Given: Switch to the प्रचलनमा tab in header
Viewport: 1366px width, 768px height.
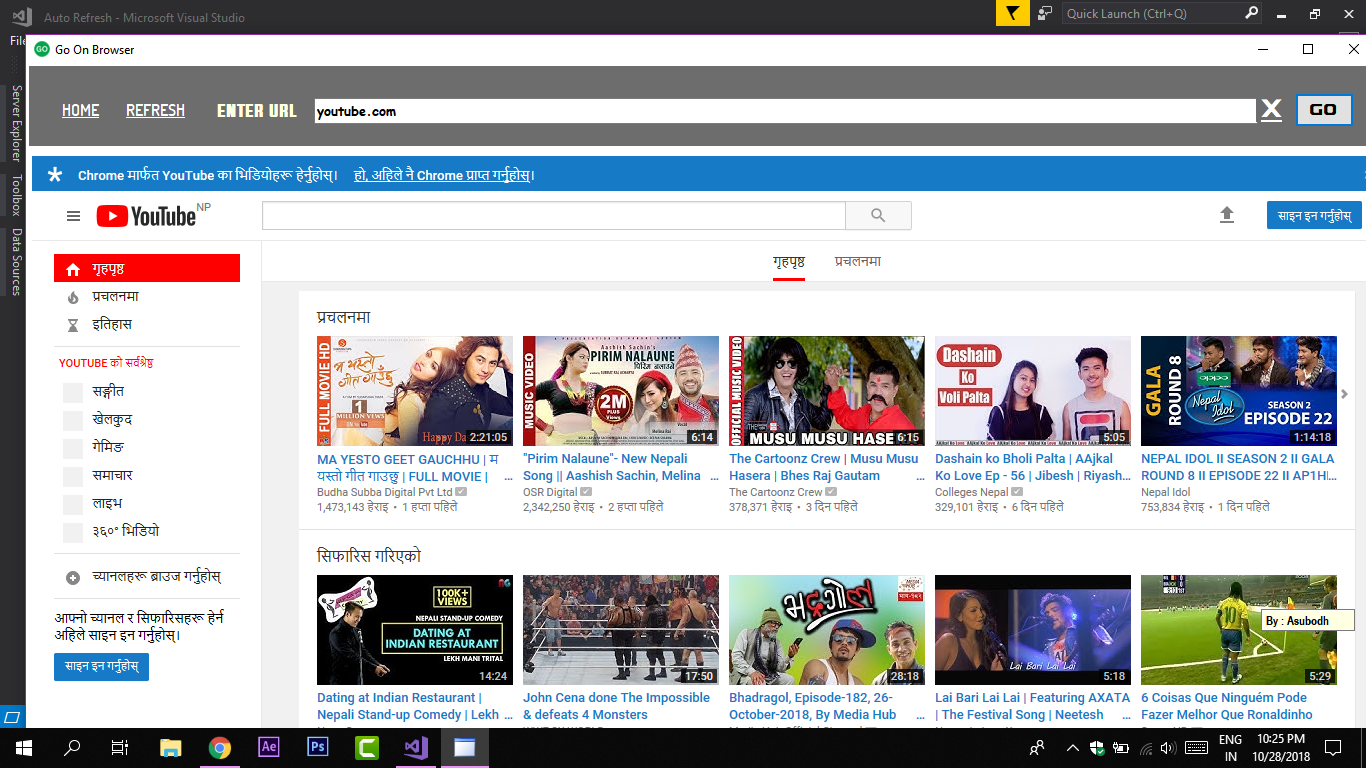Looking at the screenshot, I should 858,262.
